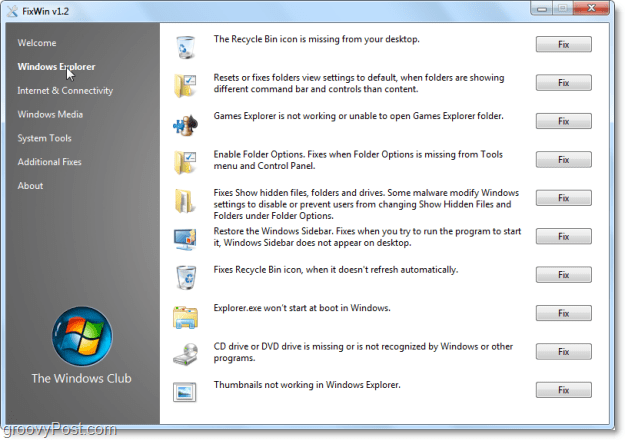The image size is (625, 440).
Task: Fix CD or DVD drive missing
Action: (564, 352)
